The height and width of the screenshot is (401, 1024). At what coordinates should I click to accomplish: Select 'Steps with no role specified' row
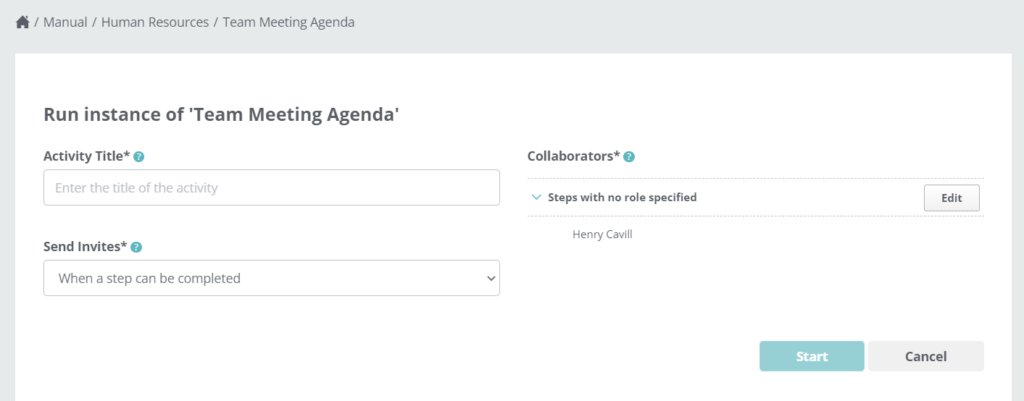756,197
